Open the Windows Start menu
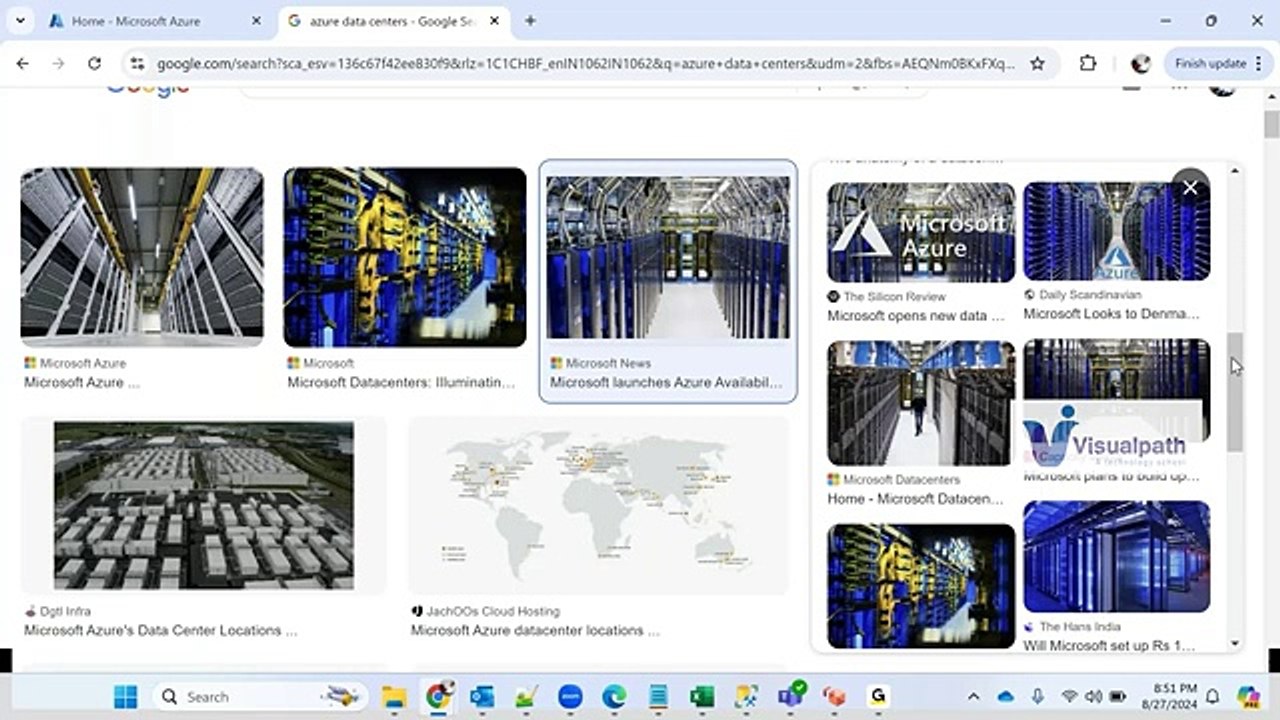The width and height of the screenshot is (1280, 720). pos(125,697)
